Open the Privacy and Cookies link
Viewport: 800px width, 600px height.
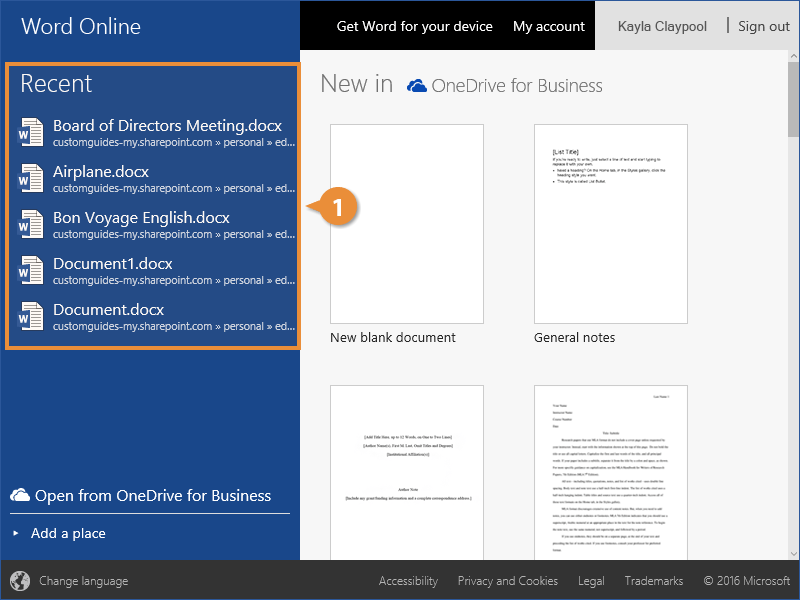point(507,581)
